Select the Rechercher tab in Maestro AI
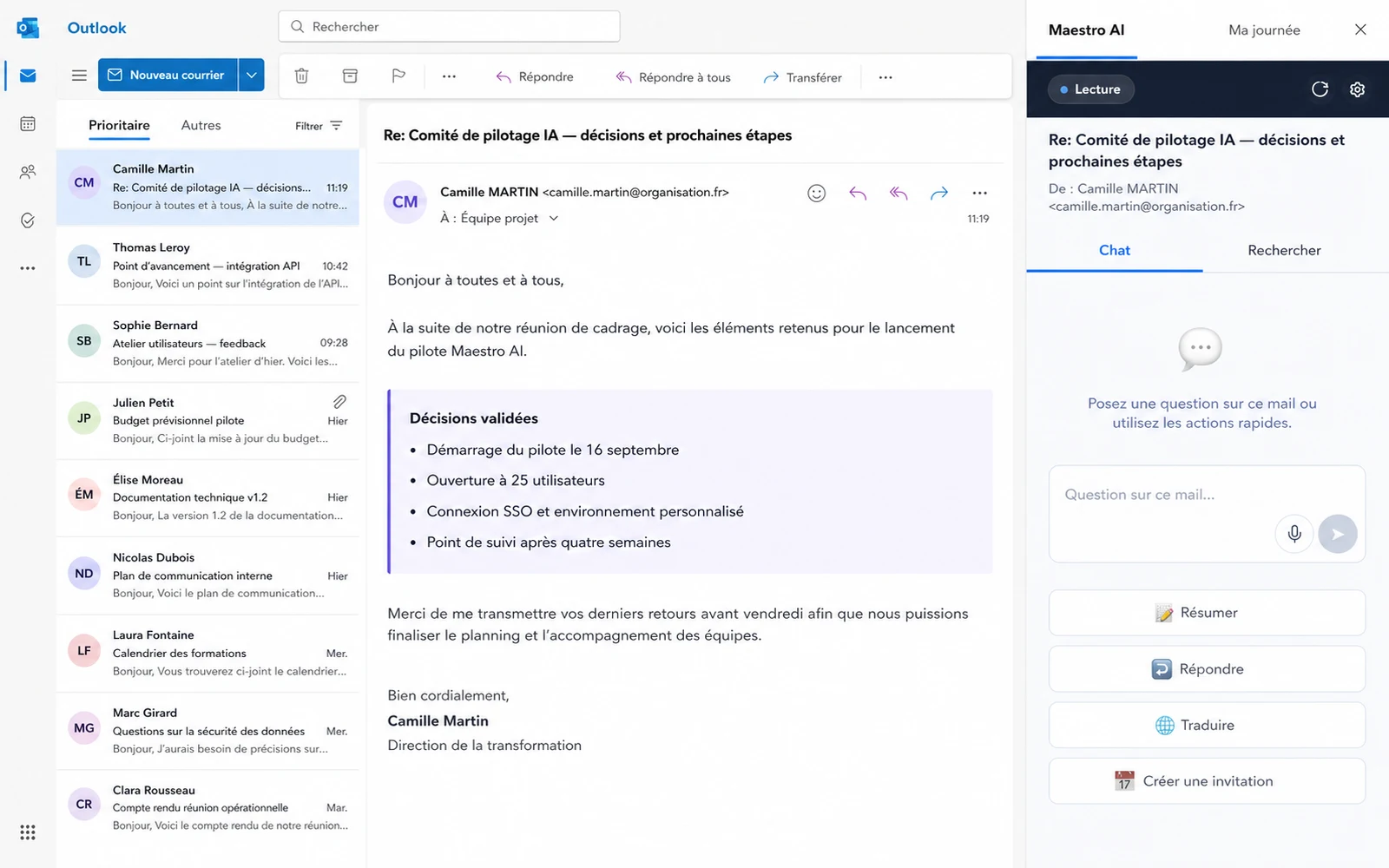Screen dimensions: 1389x868 pyautogui.click(x=1284, y=251)
